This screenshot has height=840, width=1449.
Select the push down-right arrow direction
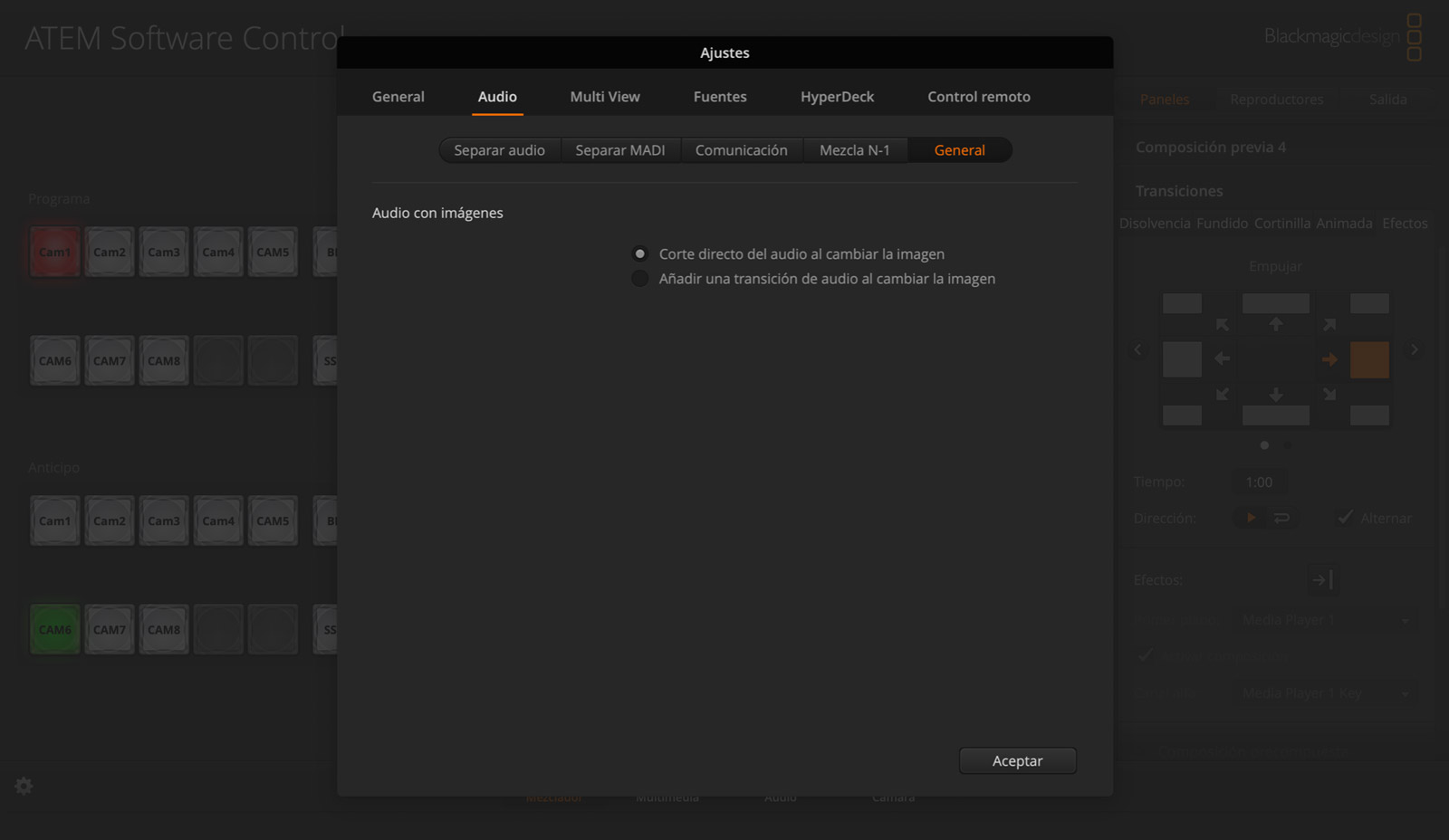[1329, 395]
